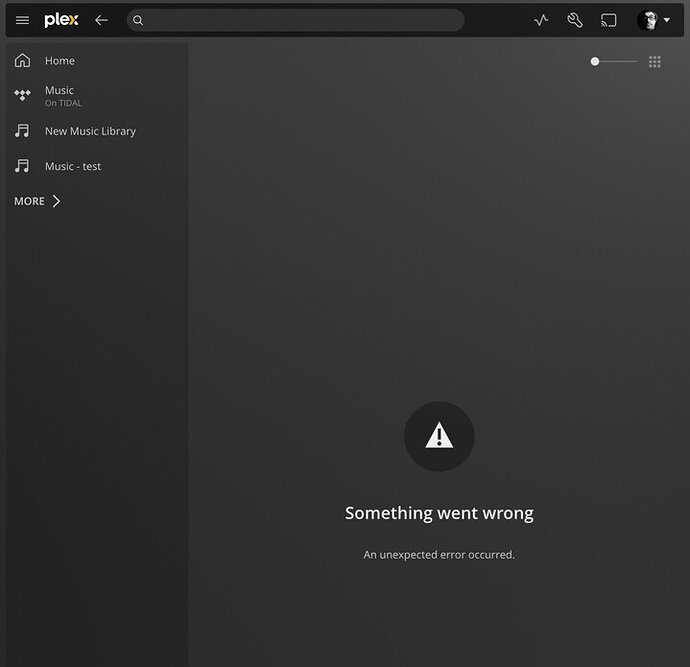The width and height of the screenshot is (690, 667).
Task: Click the Plex logo
Action: (x=61, y=20)
